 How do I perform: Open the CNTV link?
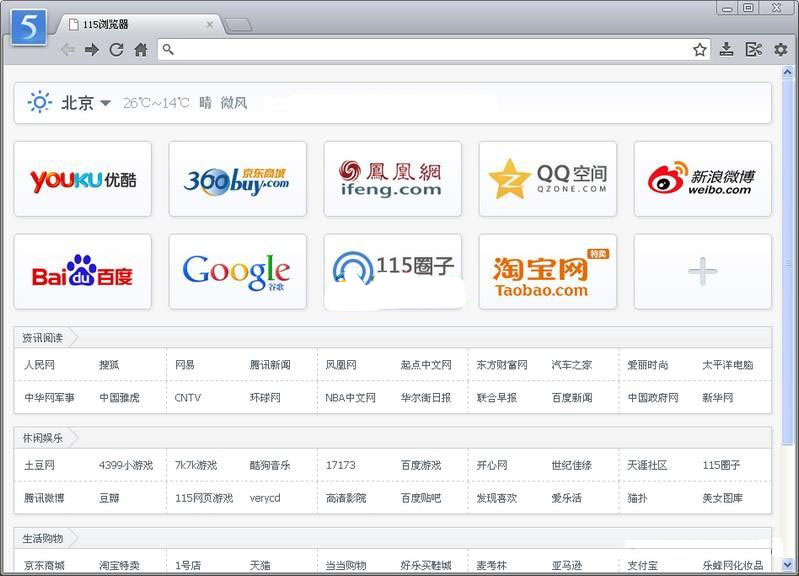tap(188, 398)
